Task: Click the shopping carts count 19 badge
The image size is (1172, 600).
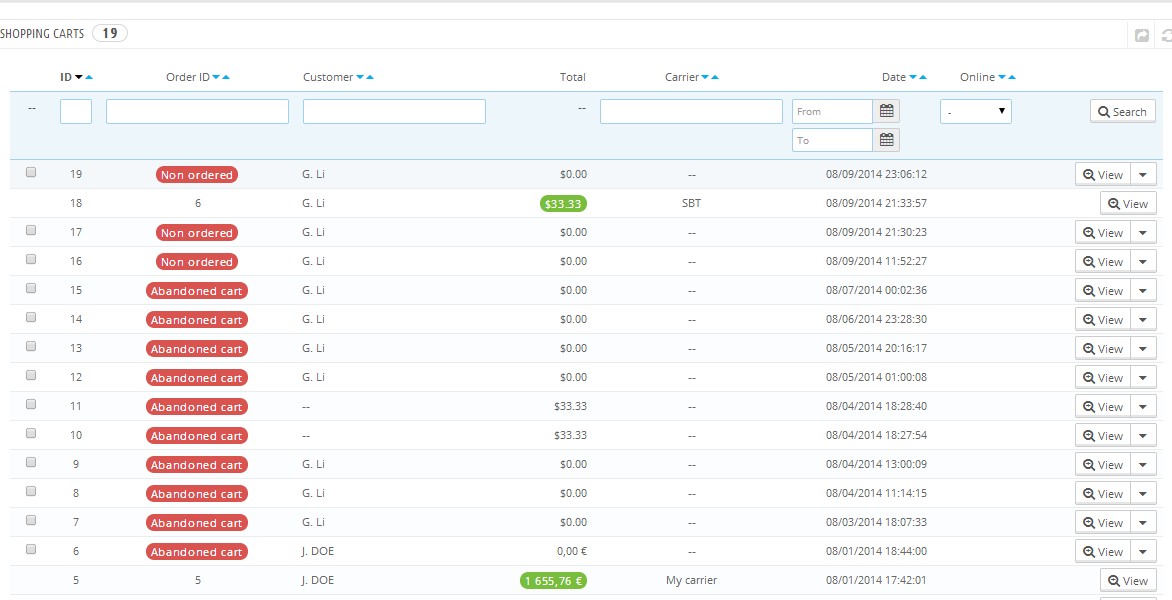Action: pos(110,33)
